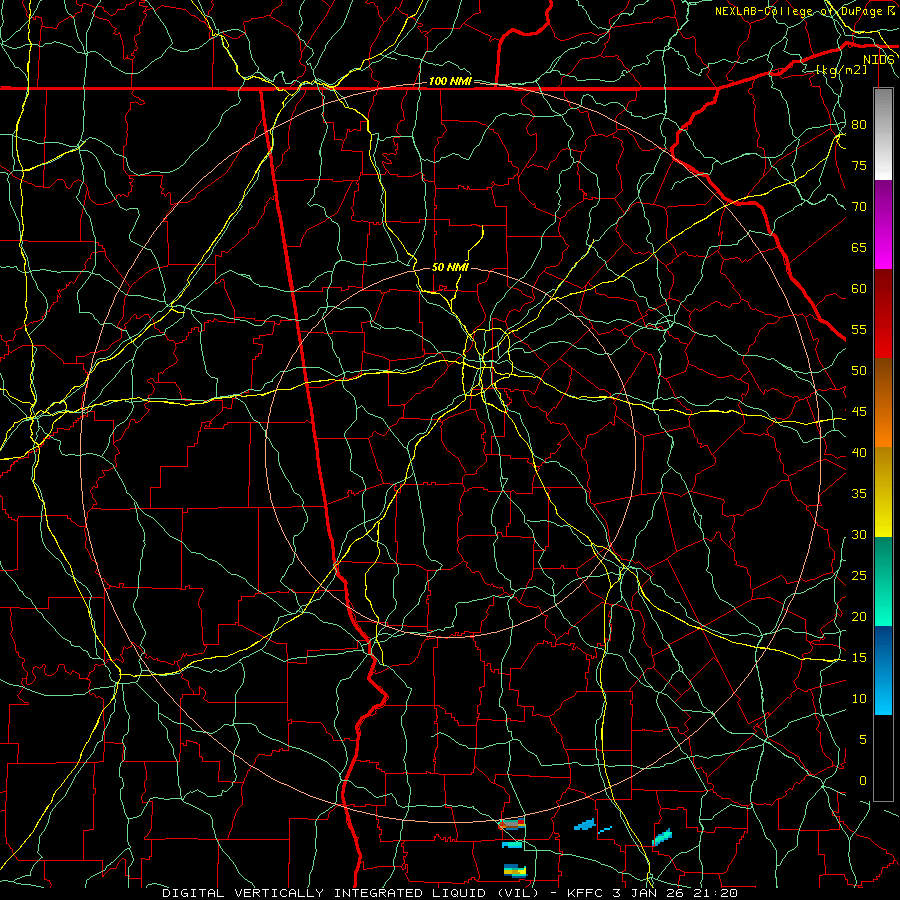Screen dimensions: 900x900
Task: Click the 65 value on the scale
Action: coord(859,247)
